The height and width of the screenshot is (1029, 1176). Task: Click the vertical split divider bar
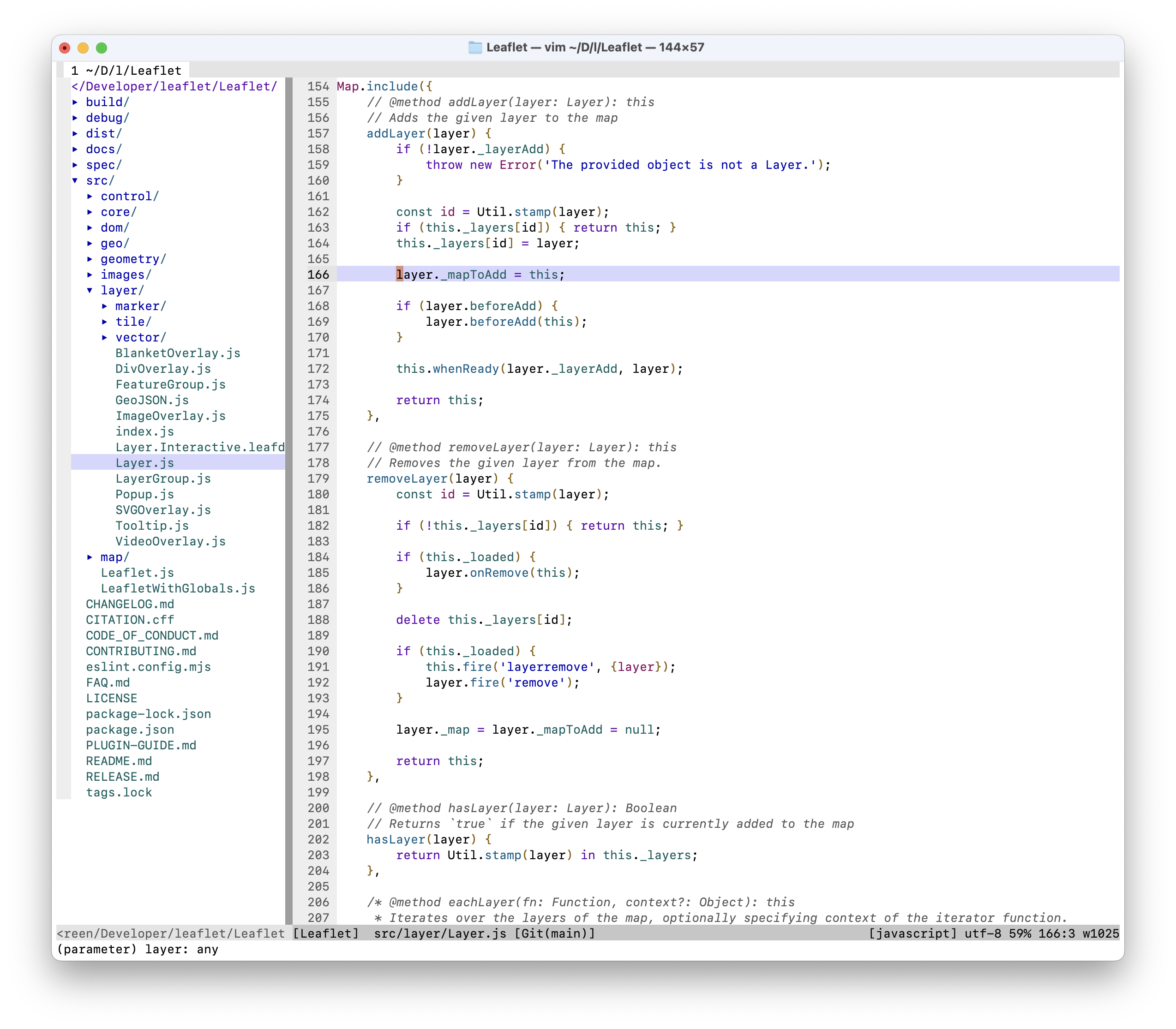289,501
